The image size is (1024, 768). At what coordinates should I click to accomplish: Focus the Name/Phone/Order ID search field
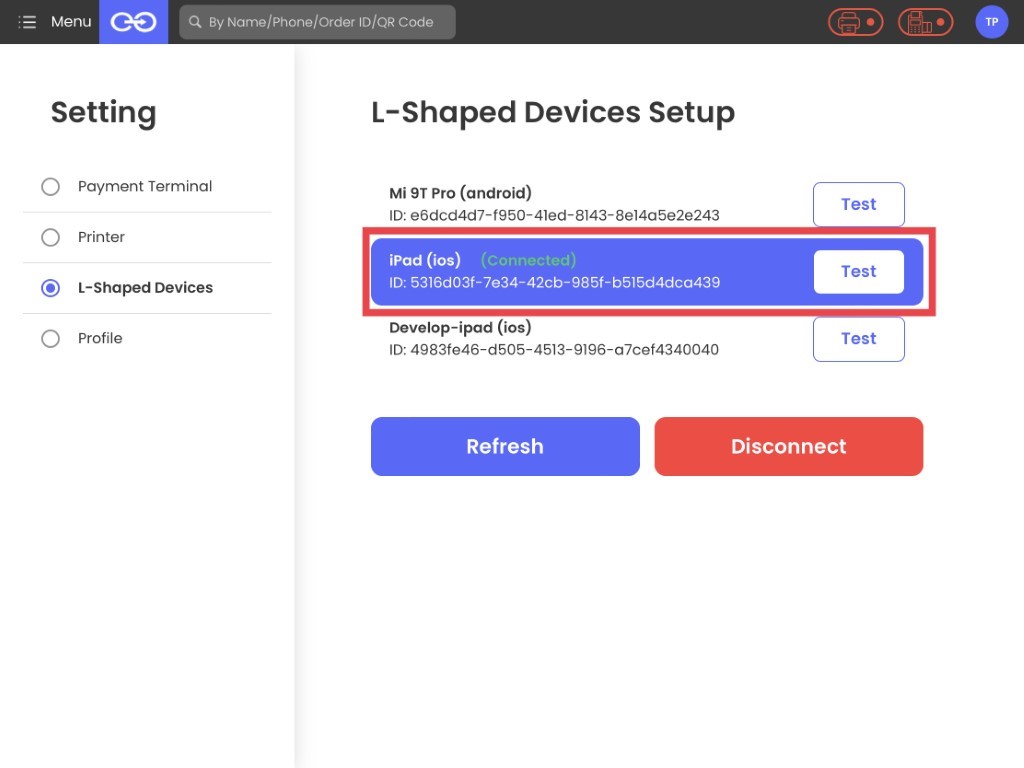click(x=317, y=22)
